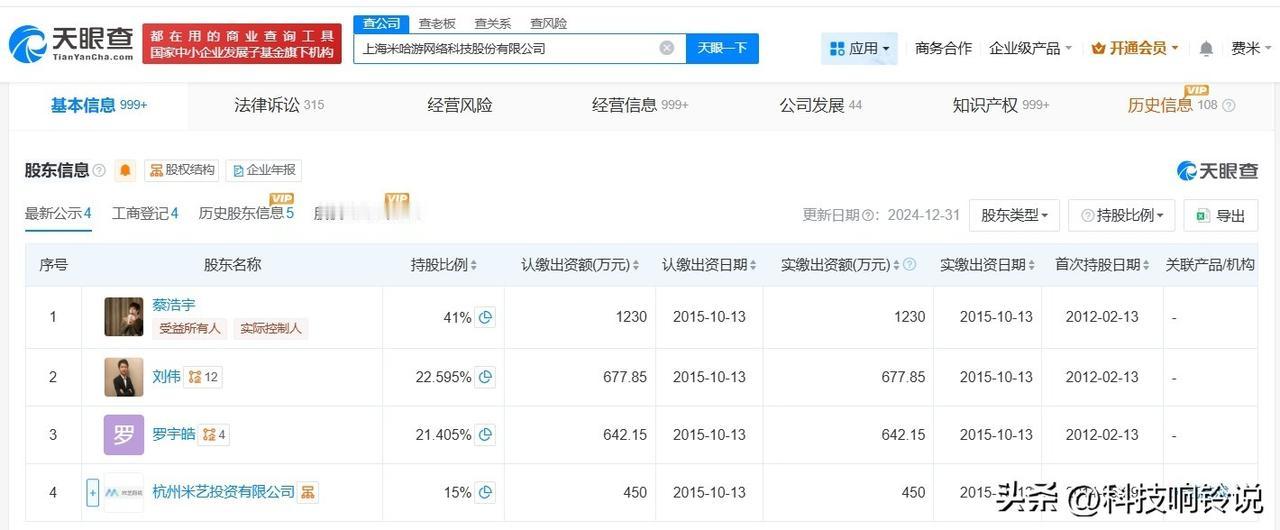The width and height of the screenshot is (1280, 530).
Task: Expand the 企业级产品 menu
Action: (1030, 48)
